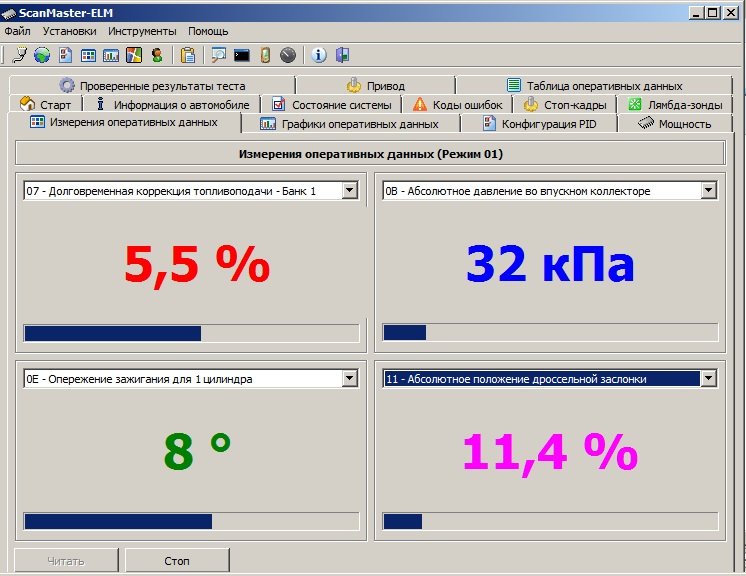Image resolution: width=746 pixels, height=576 pixels.
Task: Click the green globe toolbar icon
Action: 42,55
